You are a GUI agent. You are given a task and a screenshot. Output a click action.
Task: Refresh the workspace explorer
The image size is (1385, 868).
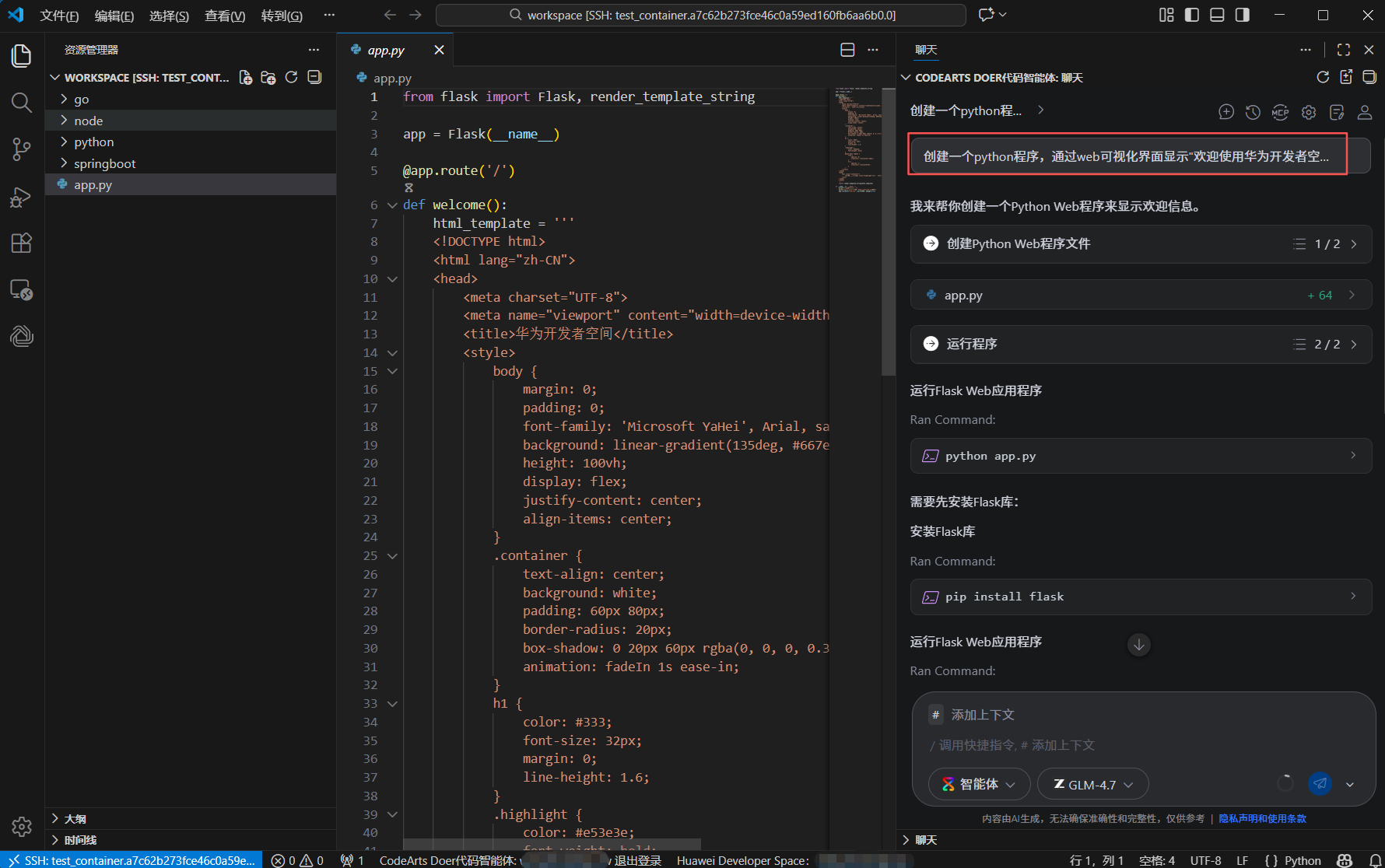pyautogui.click(x=291, y=77)
